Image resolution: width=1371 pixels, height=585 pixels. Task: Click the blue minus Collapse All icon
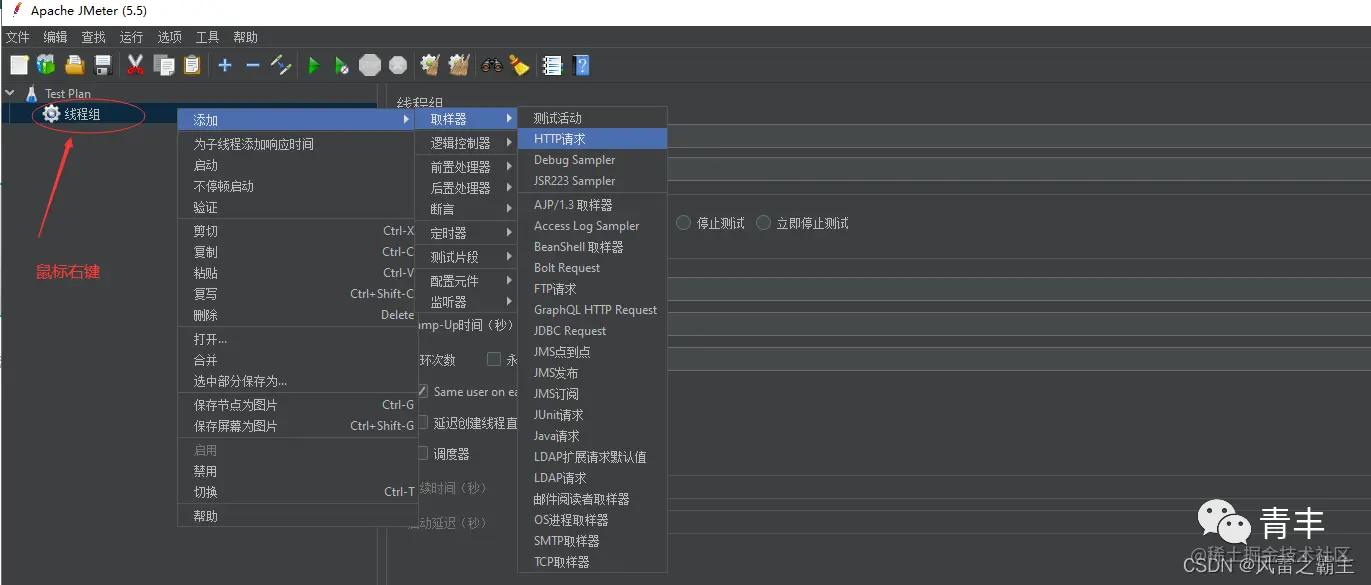[x=253, y=65]
